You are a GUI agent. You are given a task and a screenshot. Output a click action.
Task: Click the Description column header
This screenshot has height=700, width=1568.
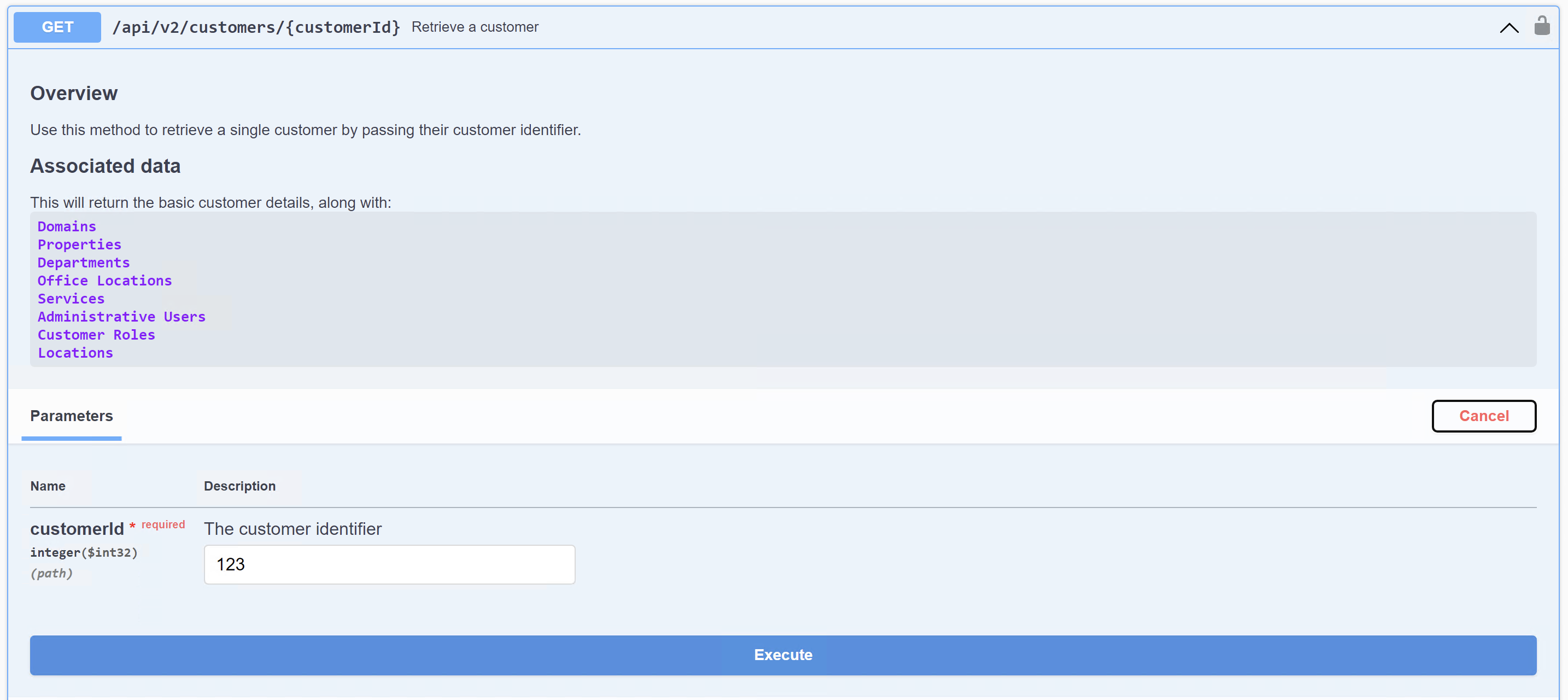point(239,486)
